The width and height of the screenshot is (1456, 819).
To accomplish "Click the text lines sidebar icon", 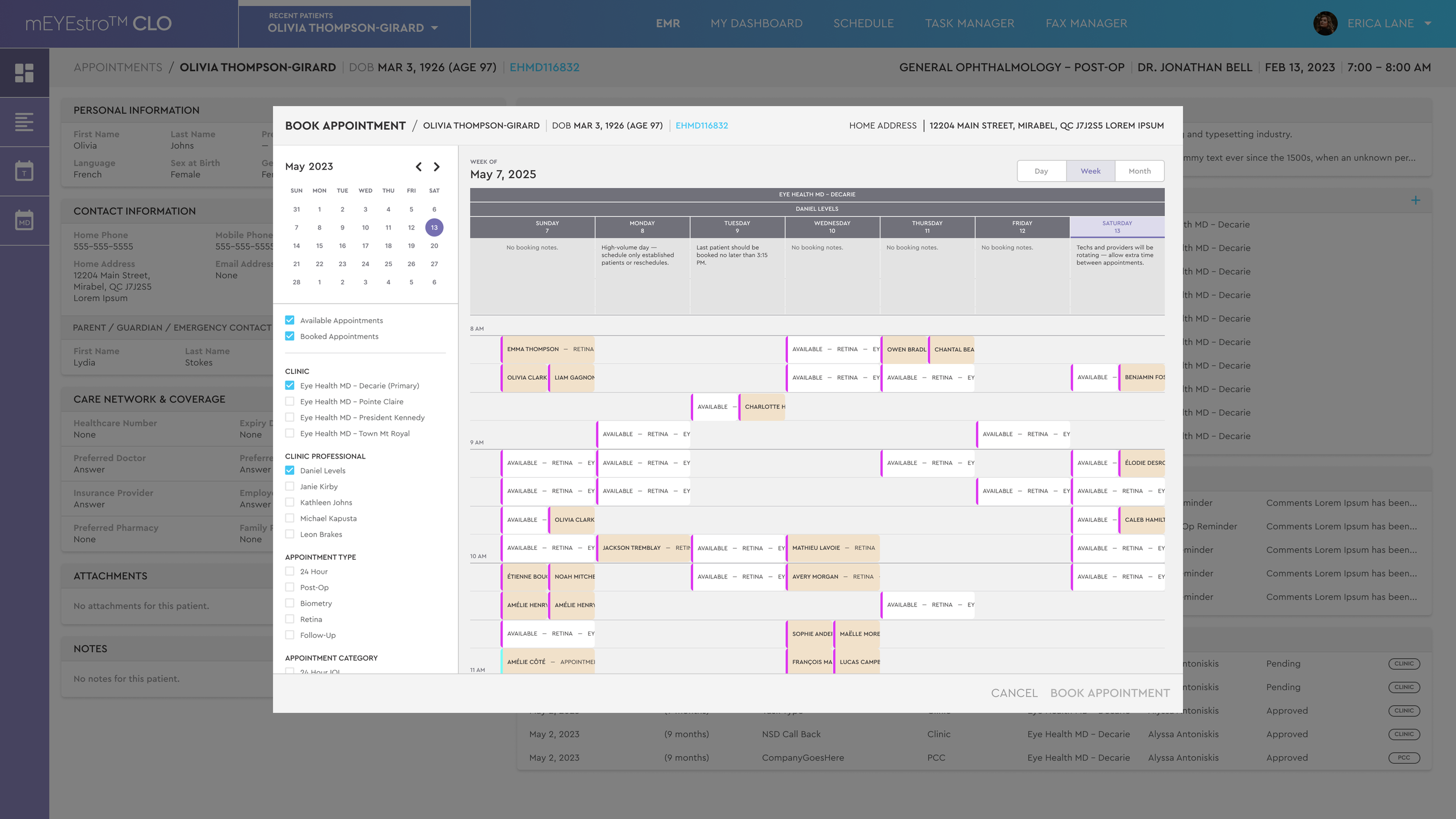I will 24,122.
